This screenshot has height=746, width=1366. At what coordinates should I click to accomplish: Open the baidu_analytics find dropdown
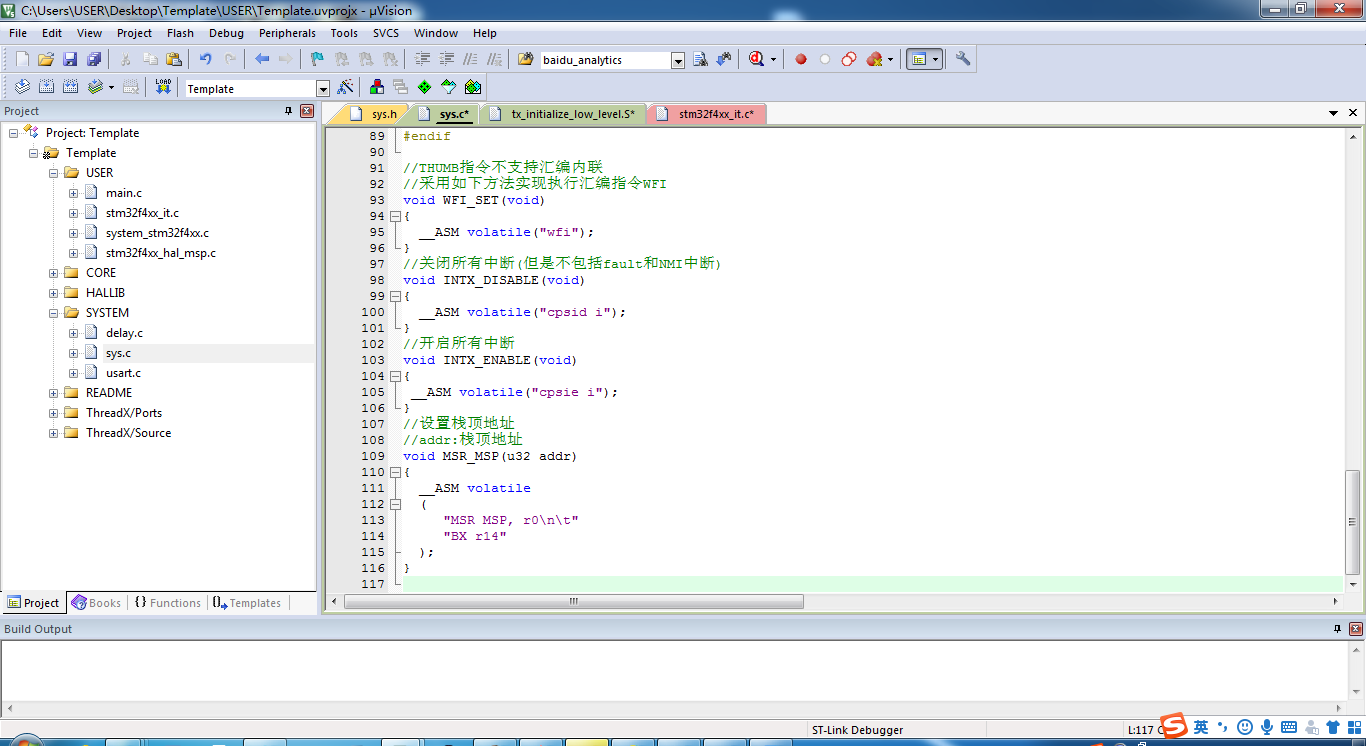pyautogui.click(x=678, y=61)
